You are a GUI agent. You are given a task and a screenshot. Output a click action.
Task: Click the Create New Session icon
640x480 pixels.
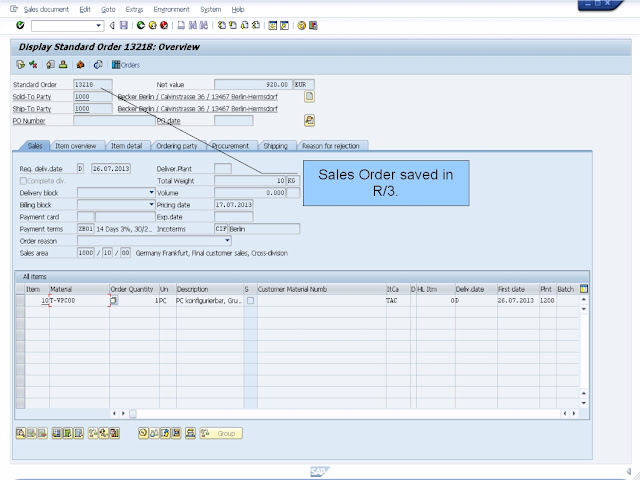tap(273, 25)
